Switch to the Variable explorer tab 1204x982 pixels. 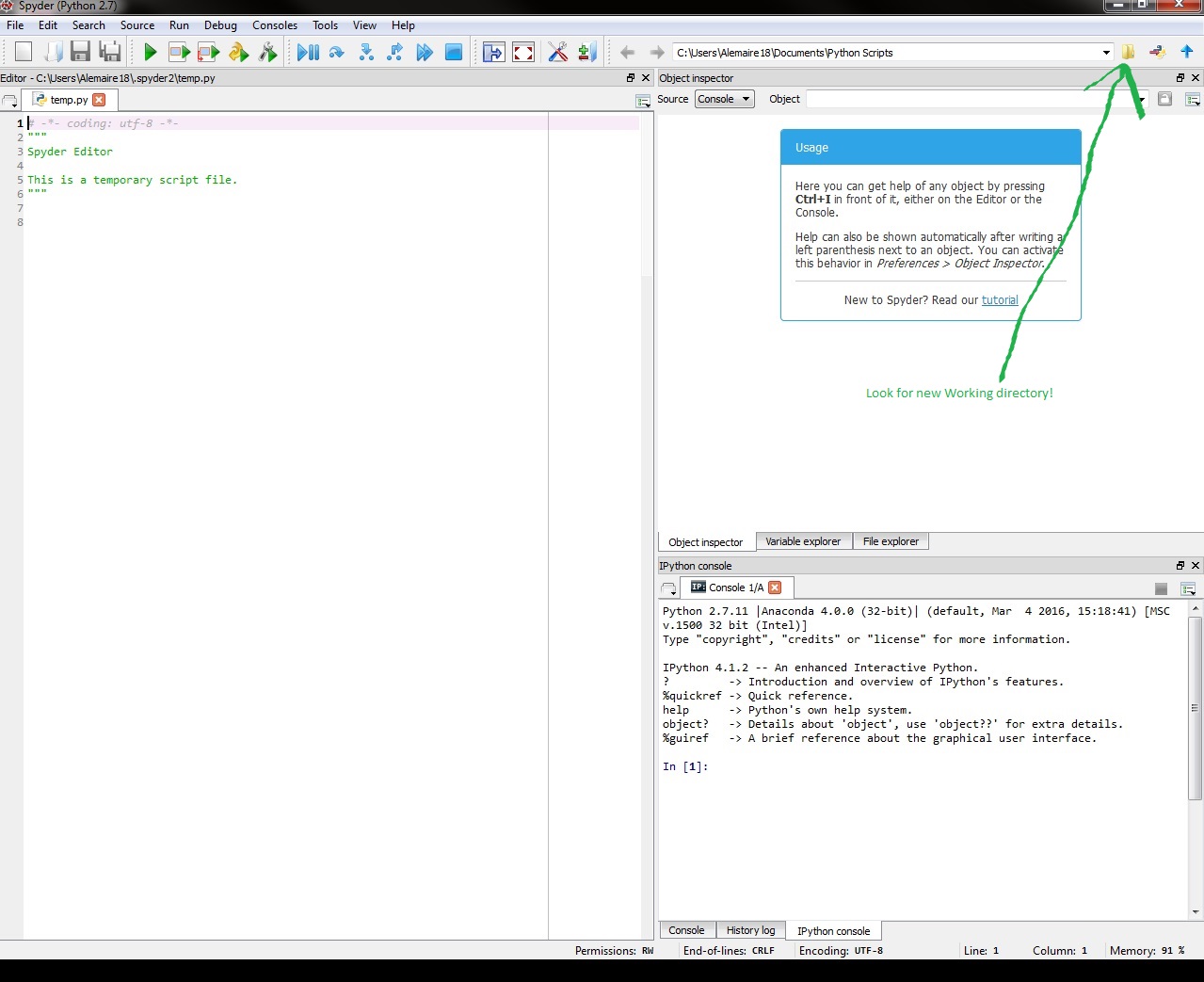pyautogui.click(x=802, y=541)
